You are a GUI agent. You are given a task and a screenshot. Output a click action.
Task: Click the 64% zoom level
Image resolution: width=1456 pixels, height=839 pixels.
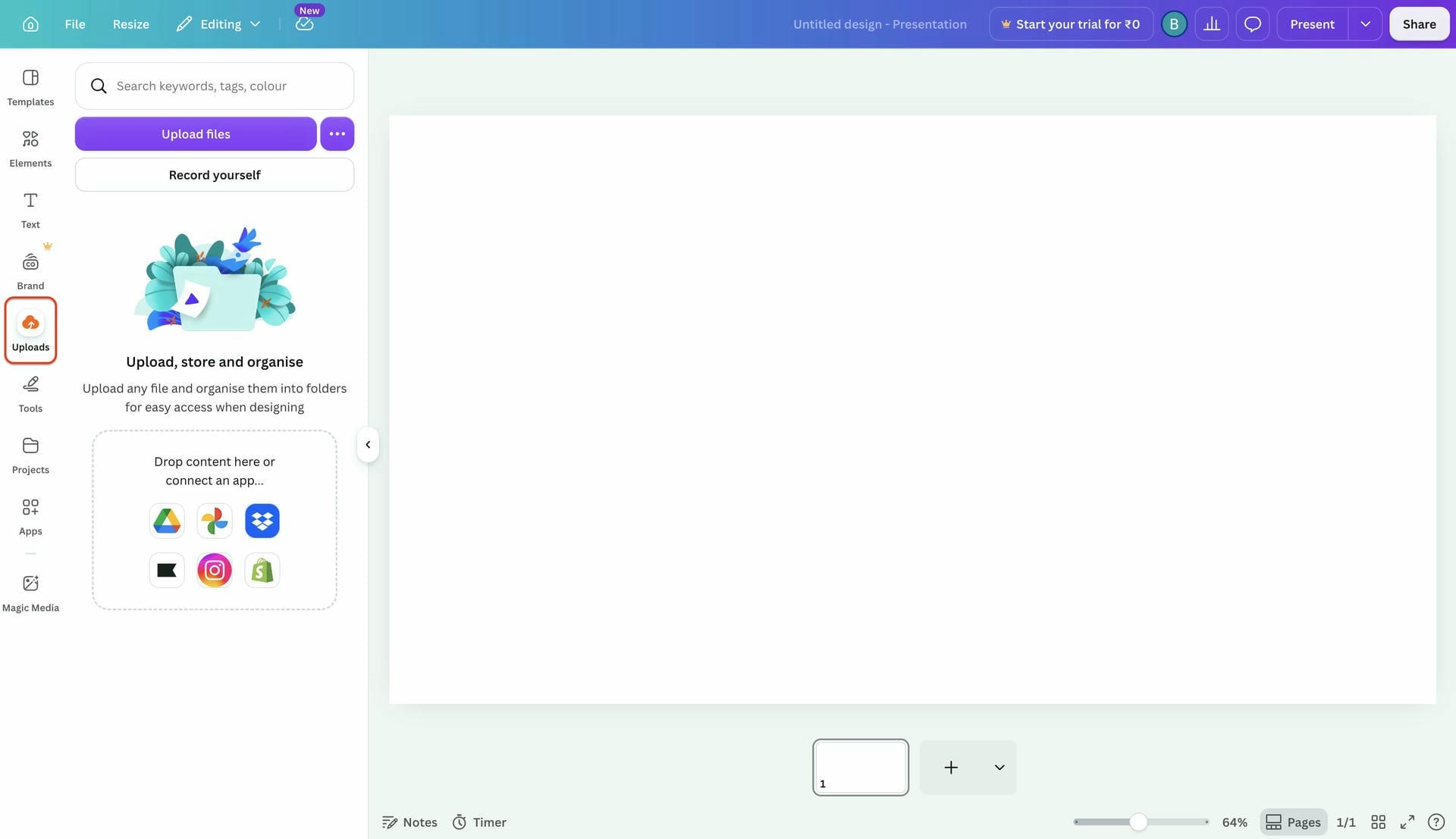click(x=1235, y=822)
